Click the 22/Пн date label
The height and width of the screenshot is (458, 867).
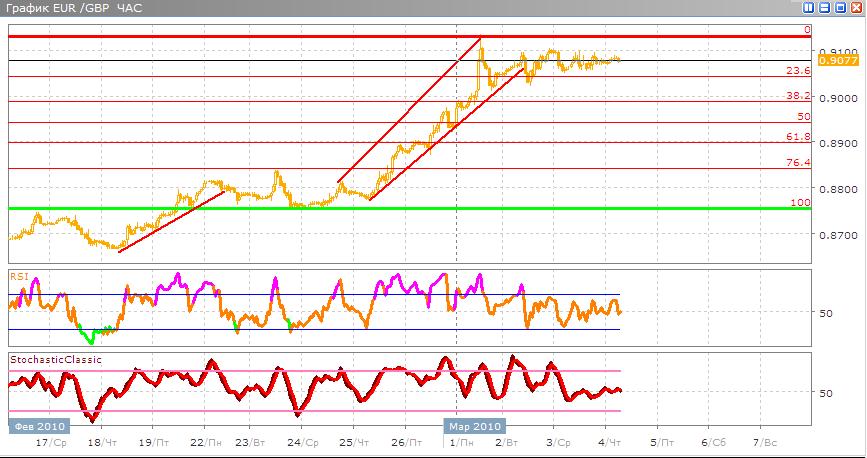click(206, 443)
